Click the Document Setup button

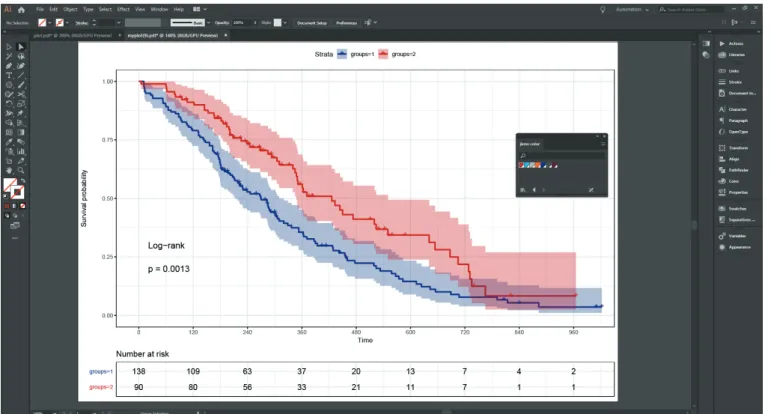312,23
